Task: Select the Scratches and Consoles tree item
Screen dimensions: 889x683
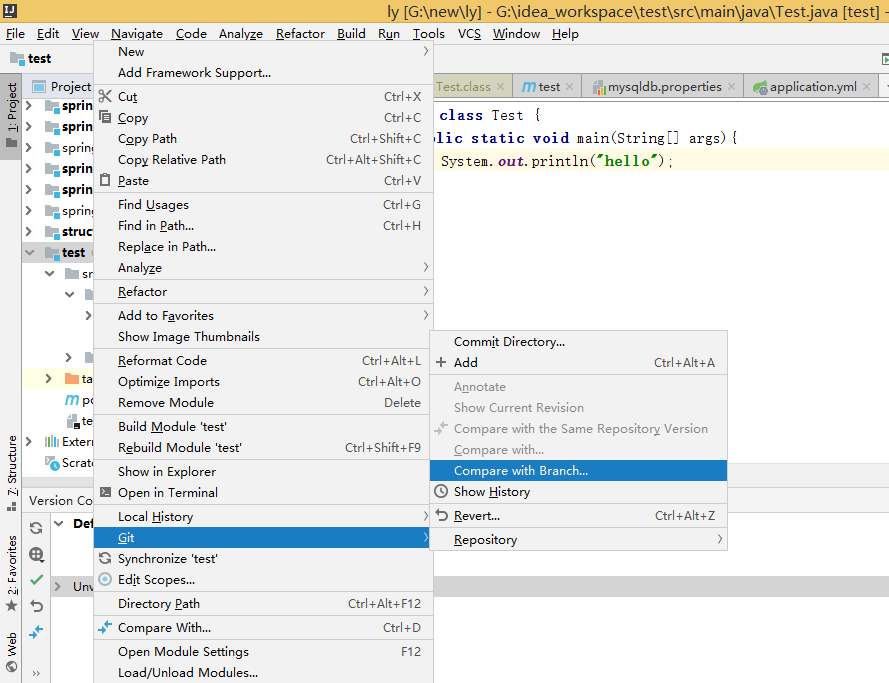Action: click(69, 463)
